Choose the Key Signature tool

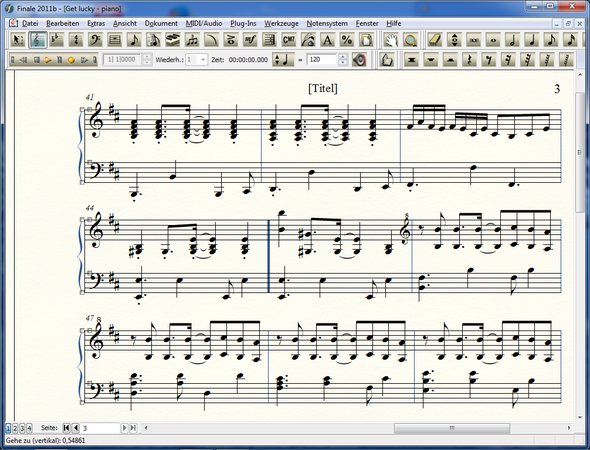[x=56, y=40]
